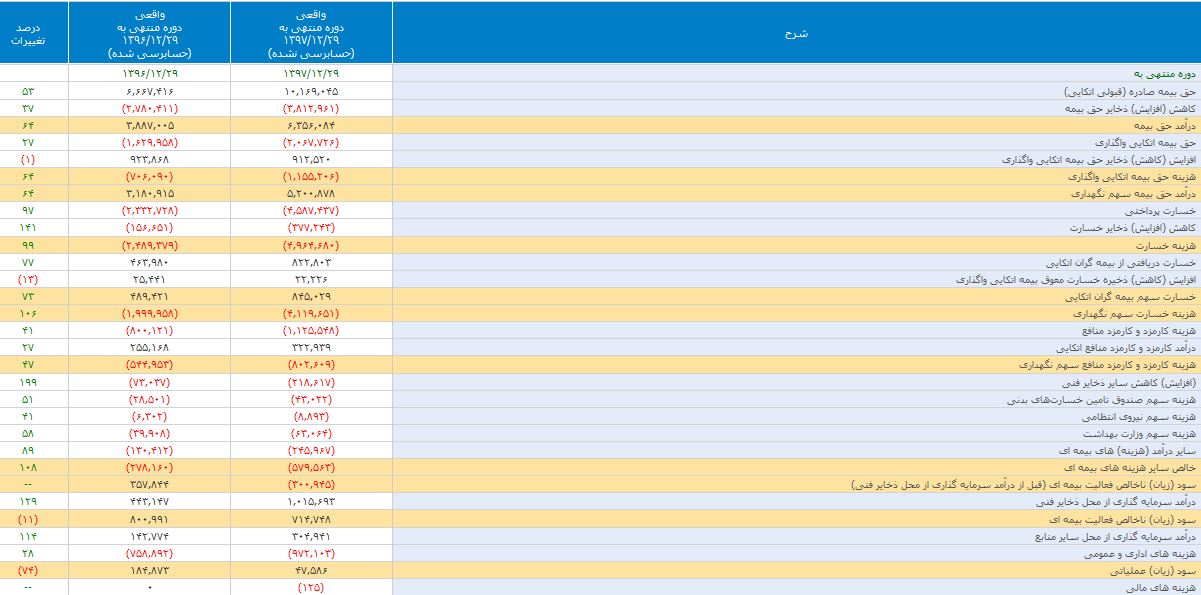Click 1397 value in 'حق بیمه اتکایی واگذاری' row
Viewport: 1201px width, 595px height.
coord(311,142)
